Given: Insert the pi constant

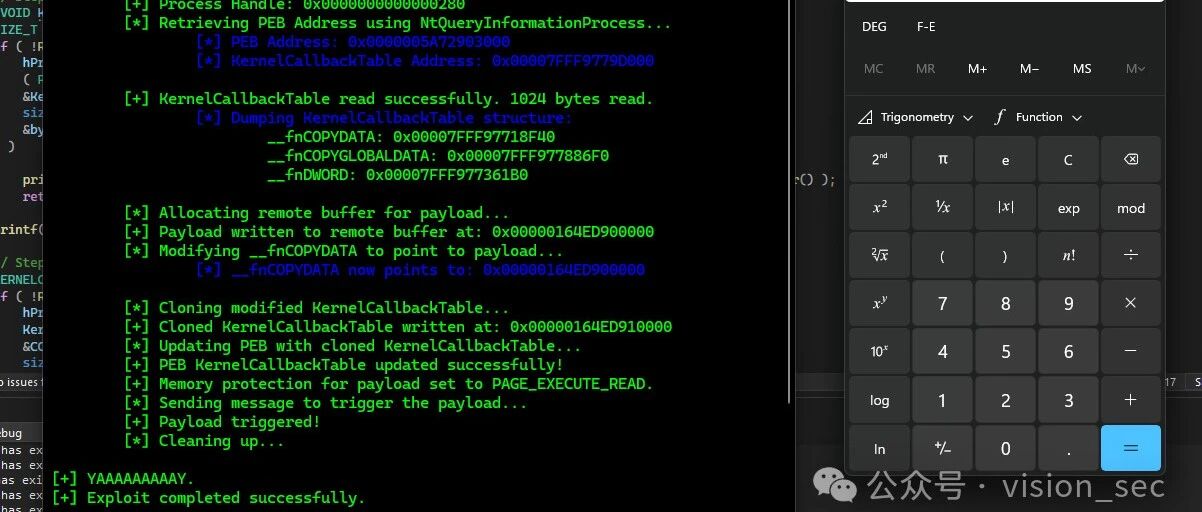Looking at the screenshot, I should (x=943, y=160).
